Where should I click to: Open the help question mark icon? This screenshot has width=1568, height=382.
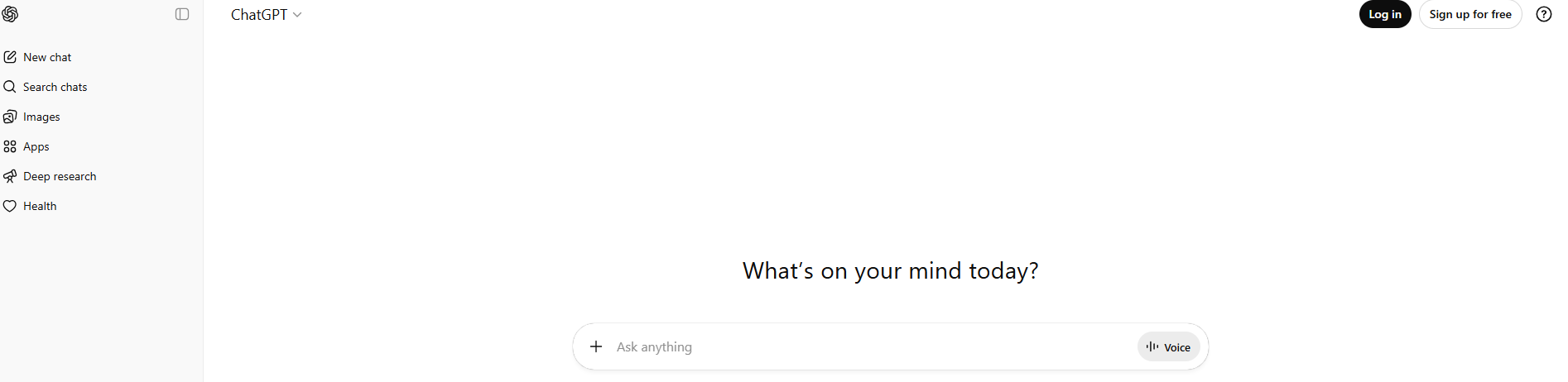coord(1543,14)
